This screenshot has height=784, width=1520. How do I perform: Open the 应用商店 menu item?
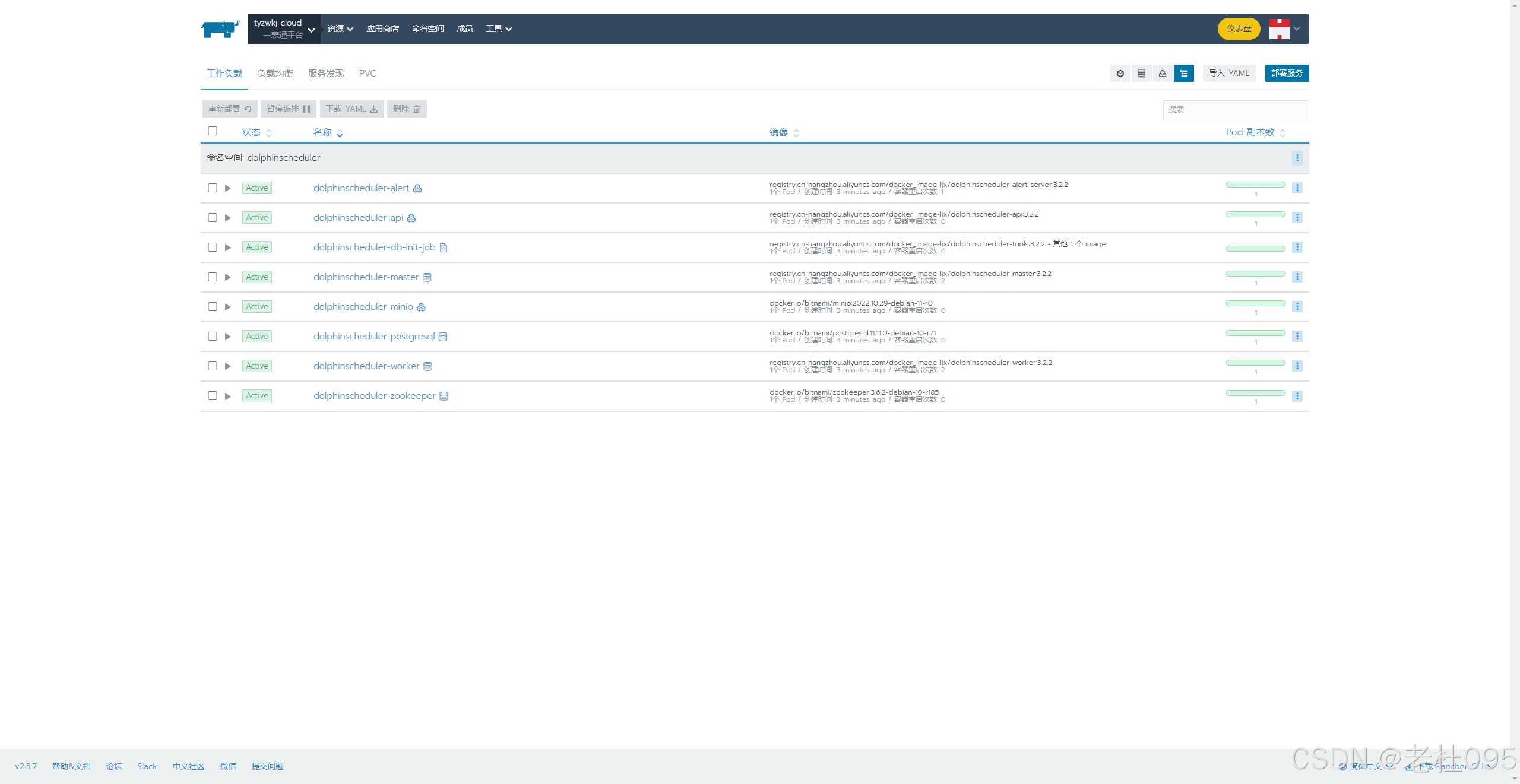[382, 28]
